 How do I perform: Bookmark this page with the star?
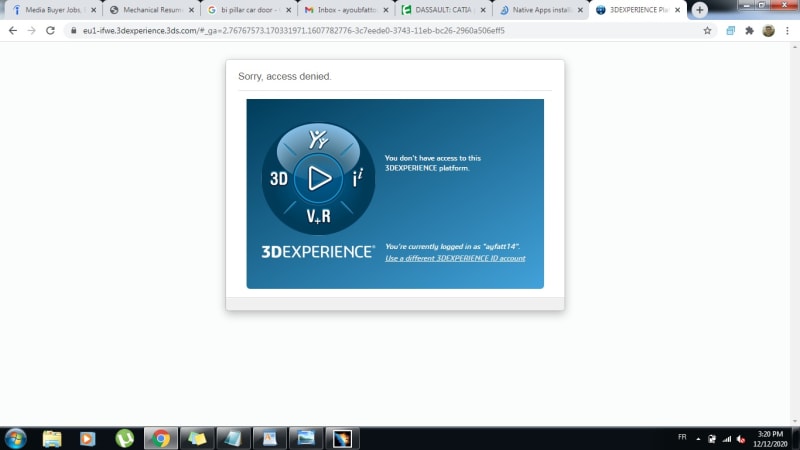(707, 31)
